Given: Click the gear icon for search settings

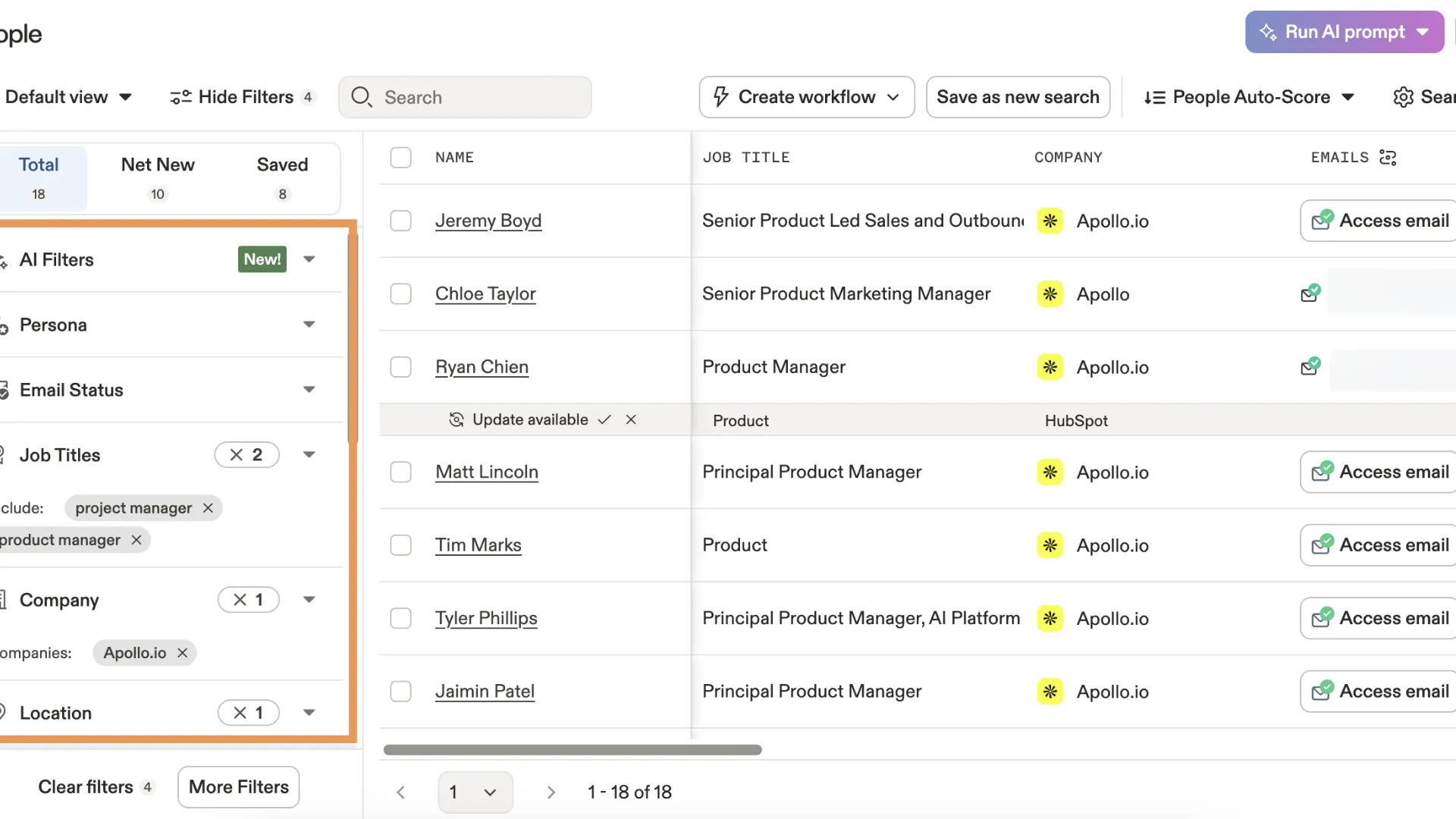Looking at the screenshot, I should pyautogui.click(x=1403, y=97).
